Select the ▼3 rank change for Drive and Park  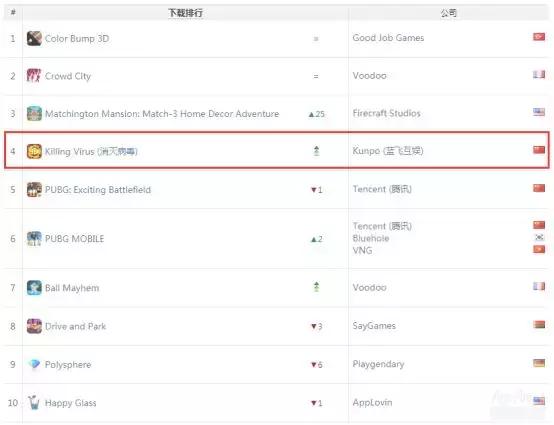point(316,326)
